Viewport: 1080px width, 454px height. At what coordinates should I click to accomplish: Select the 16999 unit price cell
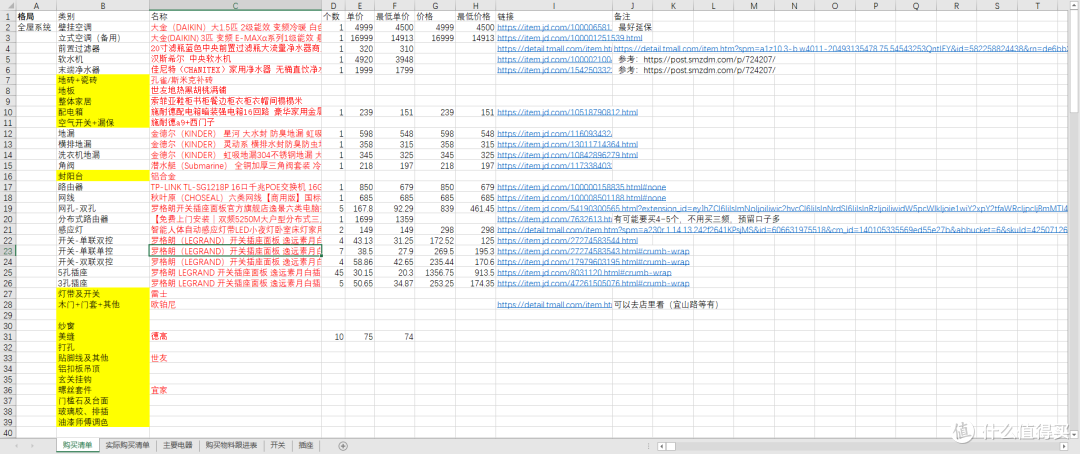360,37
